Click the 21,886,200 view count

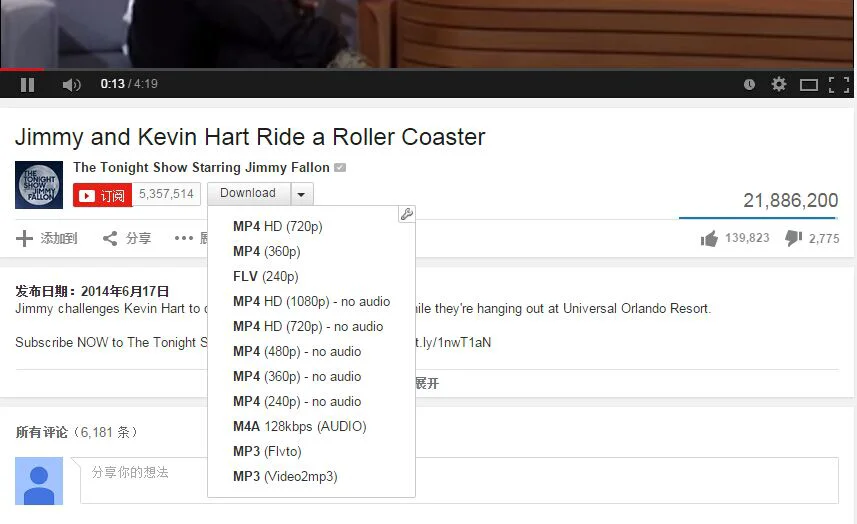click(790, 201)
